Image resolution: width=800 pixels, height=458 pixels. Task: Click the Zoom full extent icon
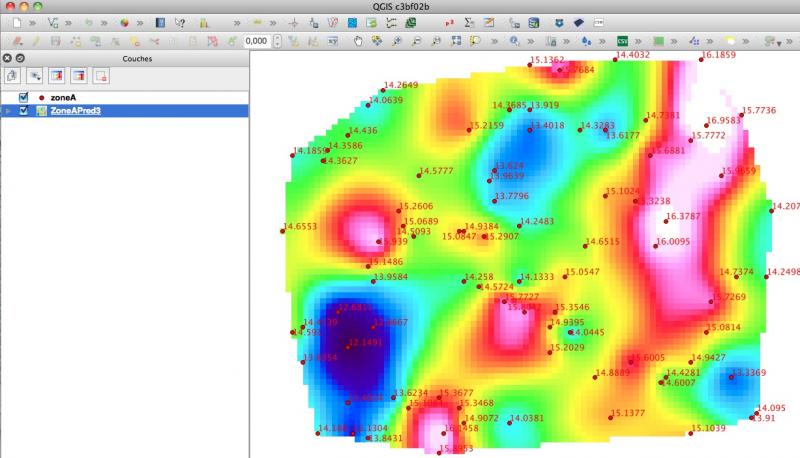coord(456,42)
